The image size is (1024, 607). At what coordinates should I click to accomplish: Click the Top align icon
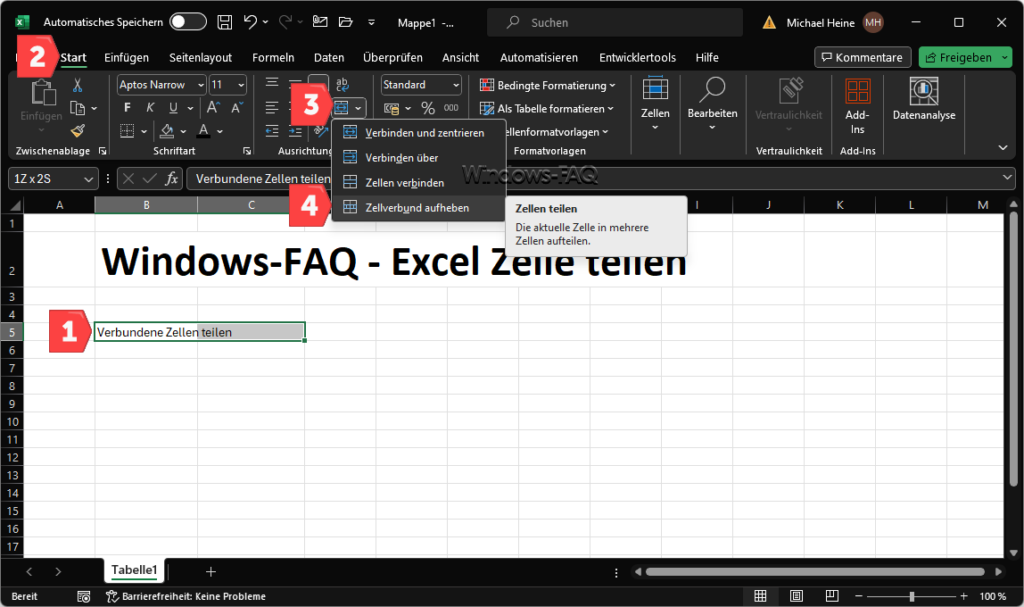272,83
